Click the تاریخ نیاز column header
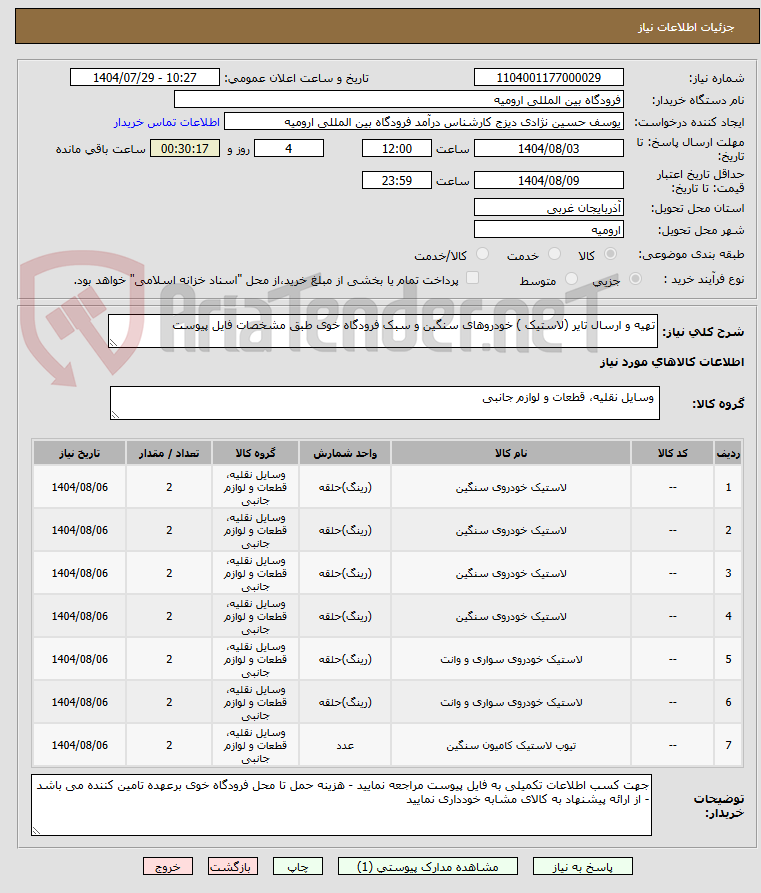761x893 pixels. [x=80, y=453]
